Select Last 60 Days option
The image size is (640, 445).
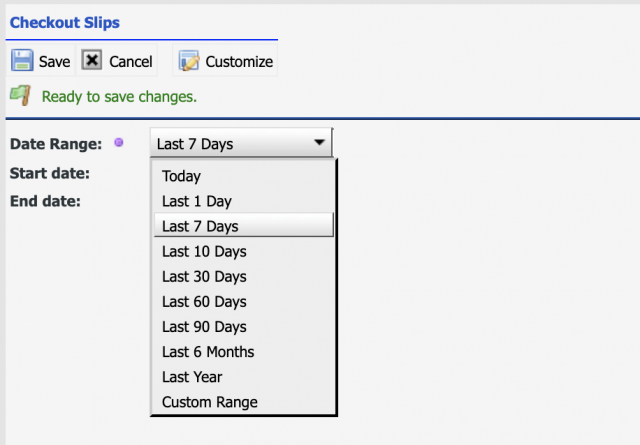(244, 302)
